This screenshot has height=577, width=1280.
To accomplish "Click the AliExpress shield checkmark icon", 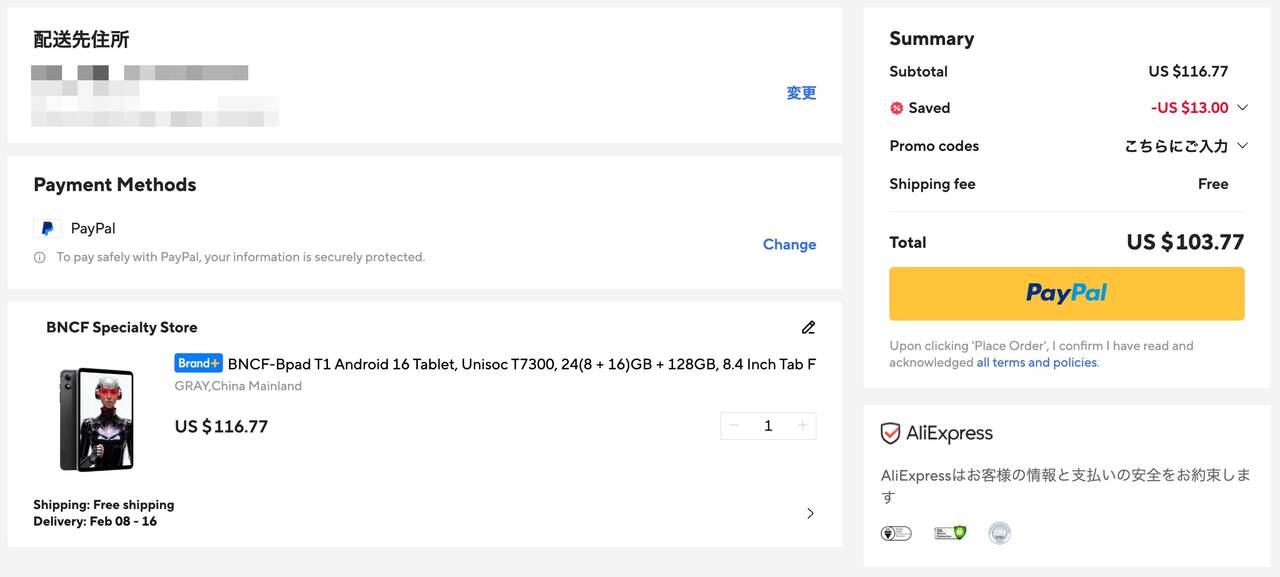I will (x=890, y=433).
